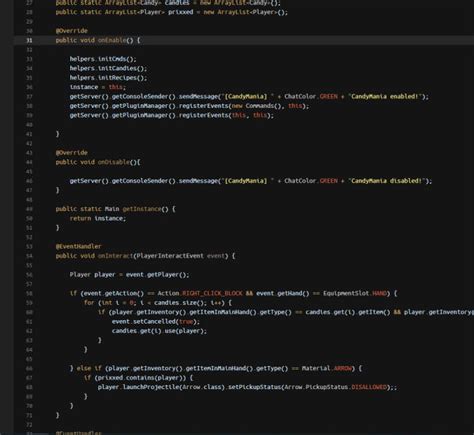Viewport: 474px width, 435px height.
Task: Click the candies.get(i).getItem() comparison
Action: [348, 312]
